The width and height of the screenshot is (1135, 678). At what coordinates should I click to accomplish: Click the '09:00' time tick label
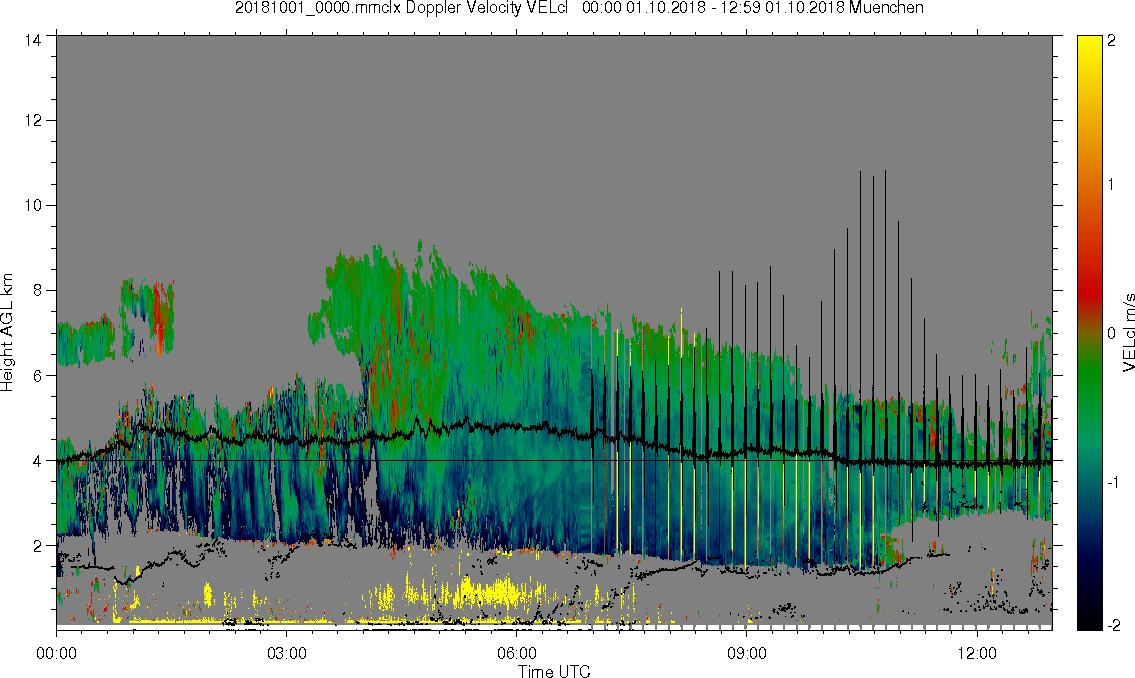(x=747, y=653)
